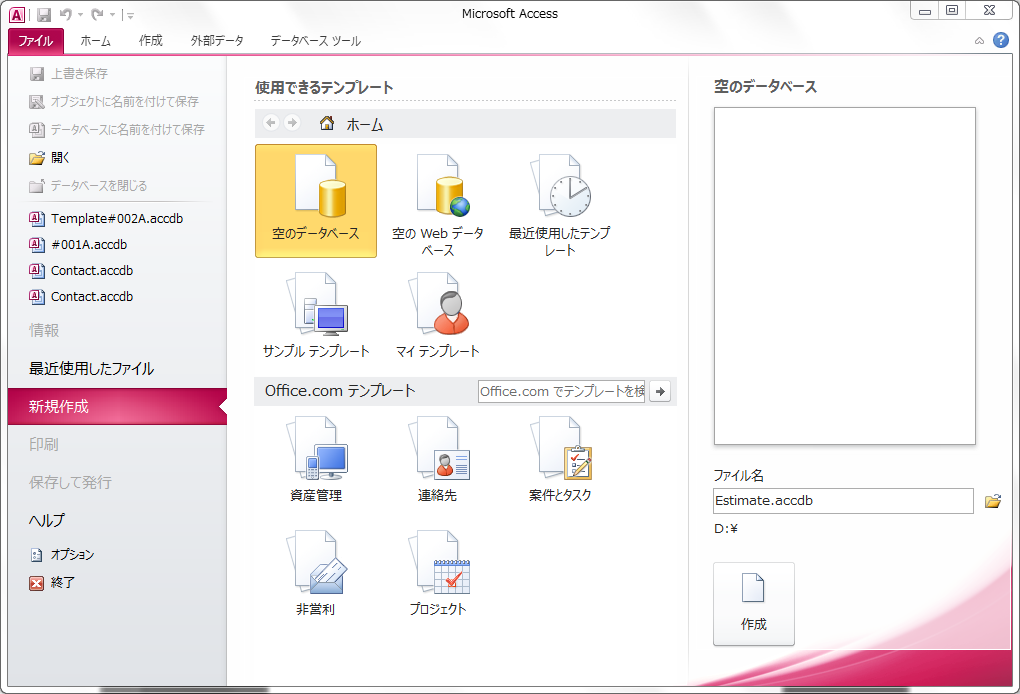
Task: Click the 作成 button to create database
Action: point(753,604)
